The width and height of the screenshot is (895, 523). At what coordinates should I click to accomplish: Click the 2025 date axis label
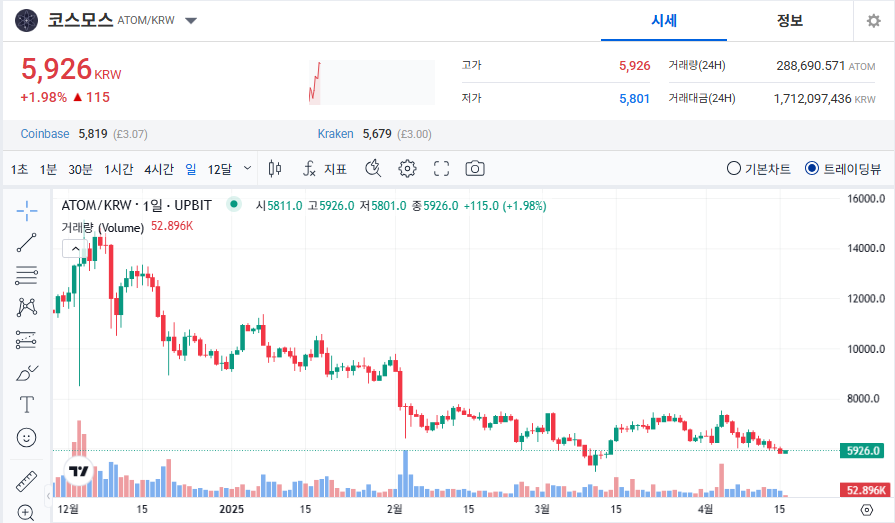231,509
